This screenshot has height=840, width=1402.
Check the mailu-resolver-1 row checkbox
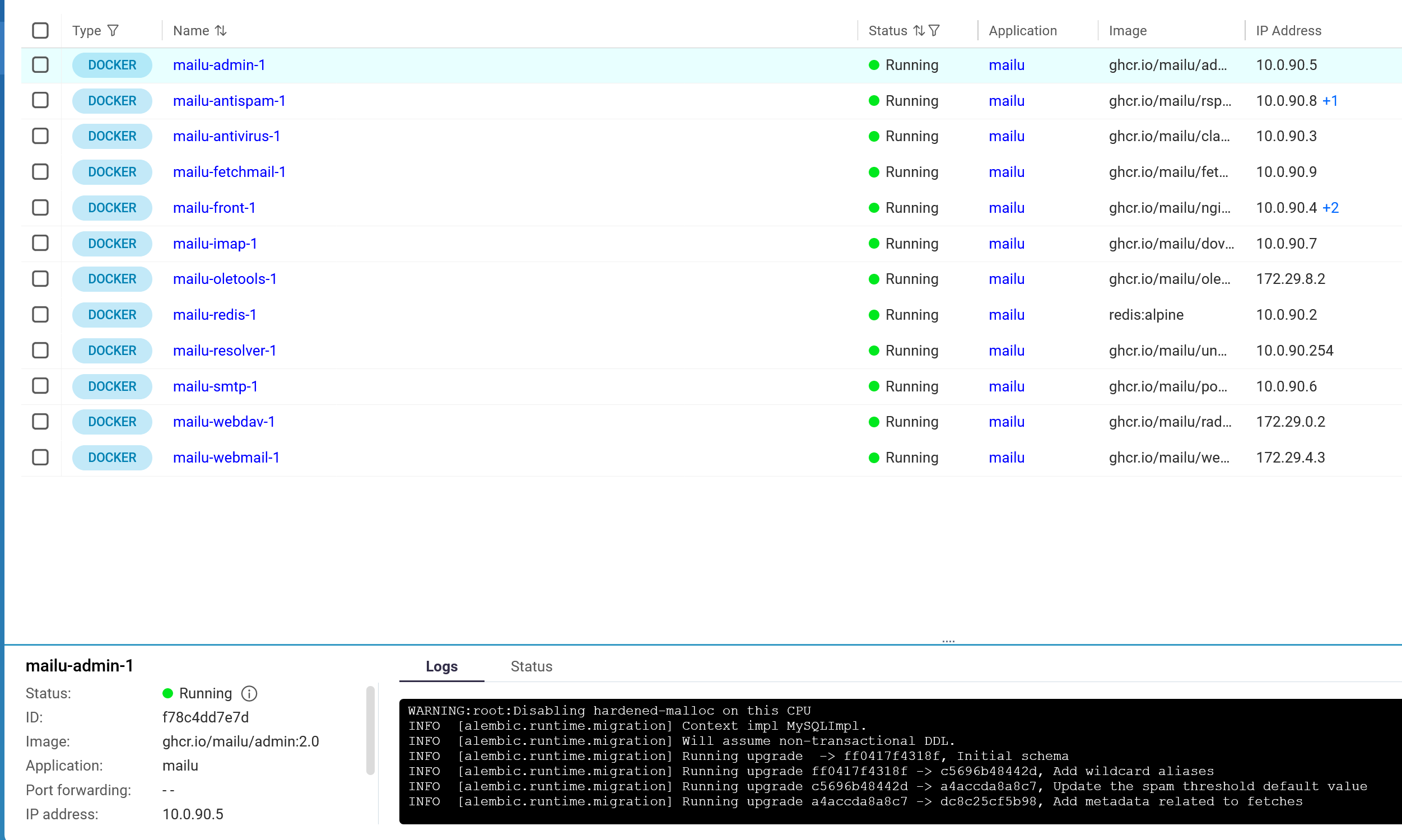coord(40,351)
